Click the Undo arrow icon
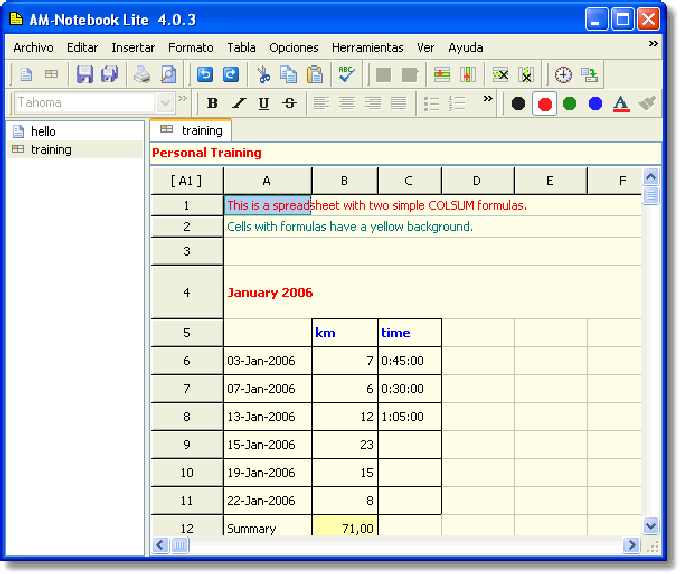This screenshot has height=574, width=680. pyautogui.click(x=205, y=74)
